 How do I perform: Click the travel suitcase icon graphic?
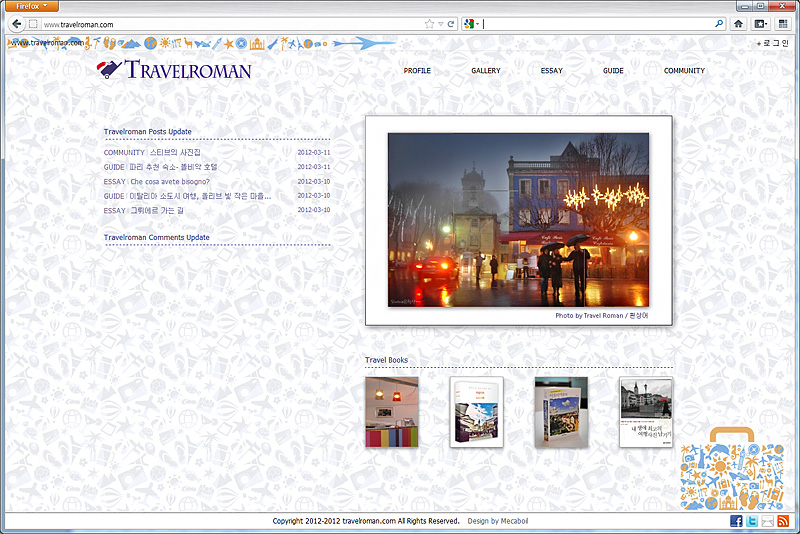point(732,469)
